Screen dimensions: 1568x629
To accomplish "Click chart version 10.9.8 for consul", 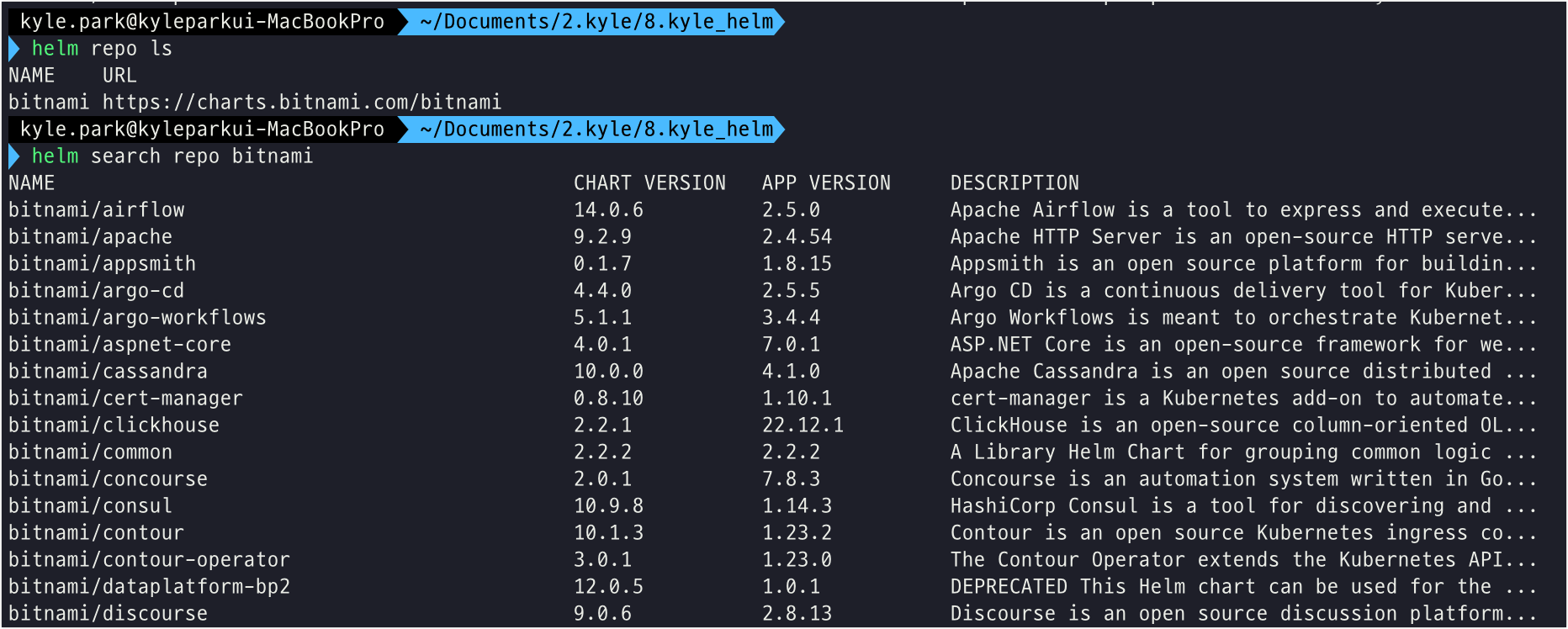I will pyautogui.click(x=609, y=506).
